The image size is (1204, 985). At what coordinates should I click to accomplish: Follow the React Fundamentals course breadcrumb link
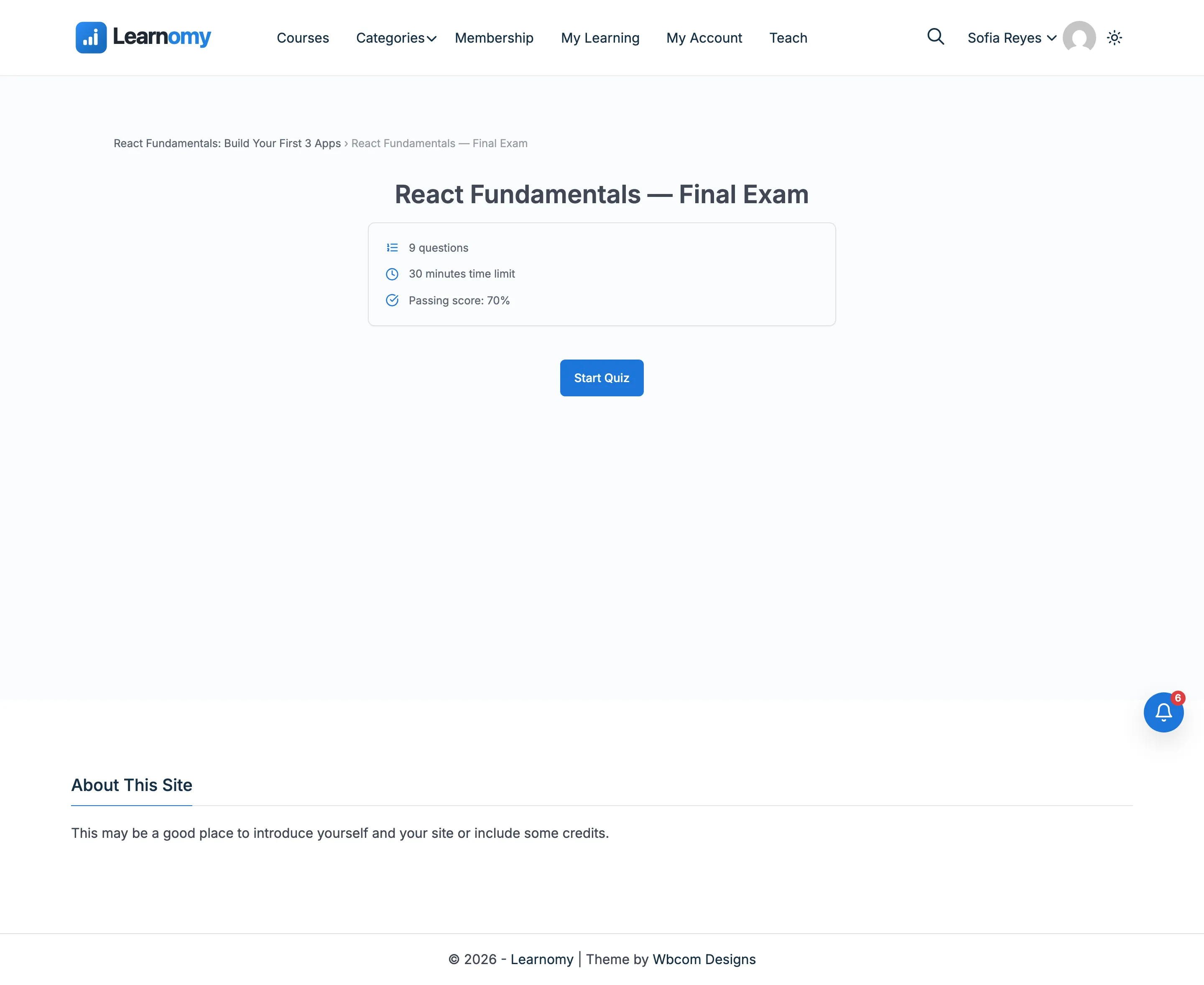click(227, 143)
